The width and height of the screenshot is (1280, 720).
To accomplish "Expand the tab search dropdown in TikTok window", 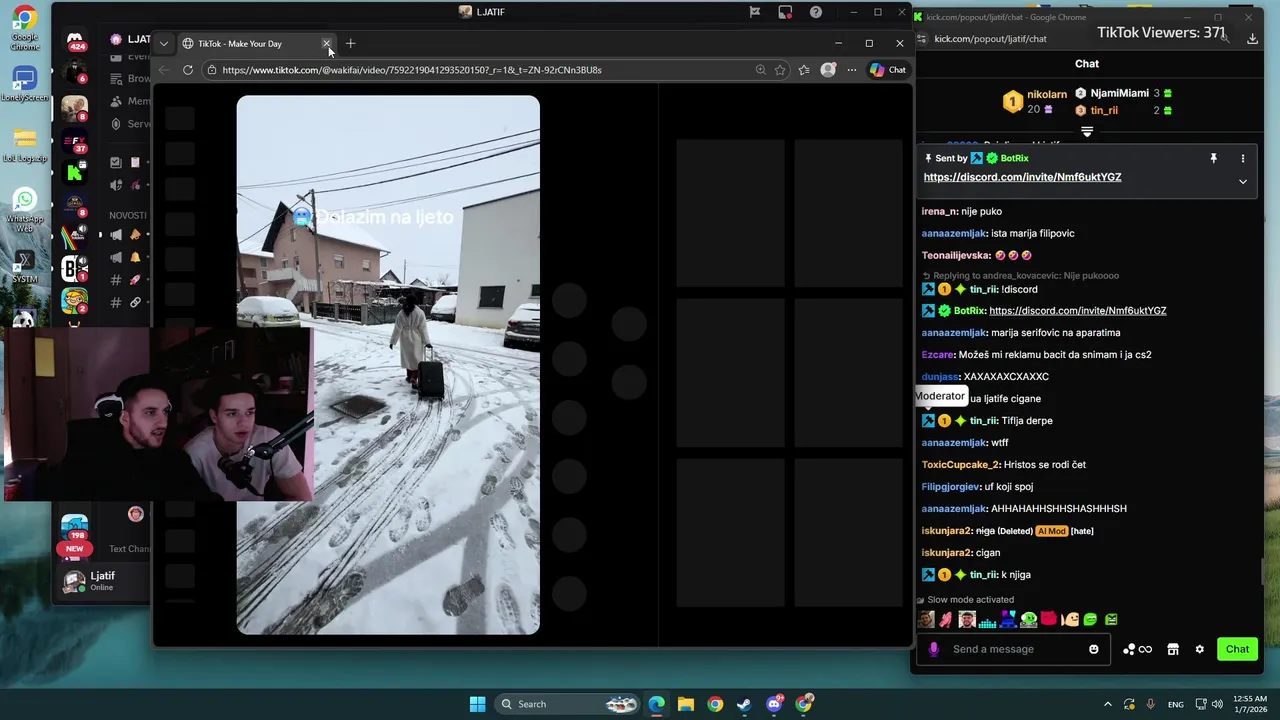I will [164, 44].
